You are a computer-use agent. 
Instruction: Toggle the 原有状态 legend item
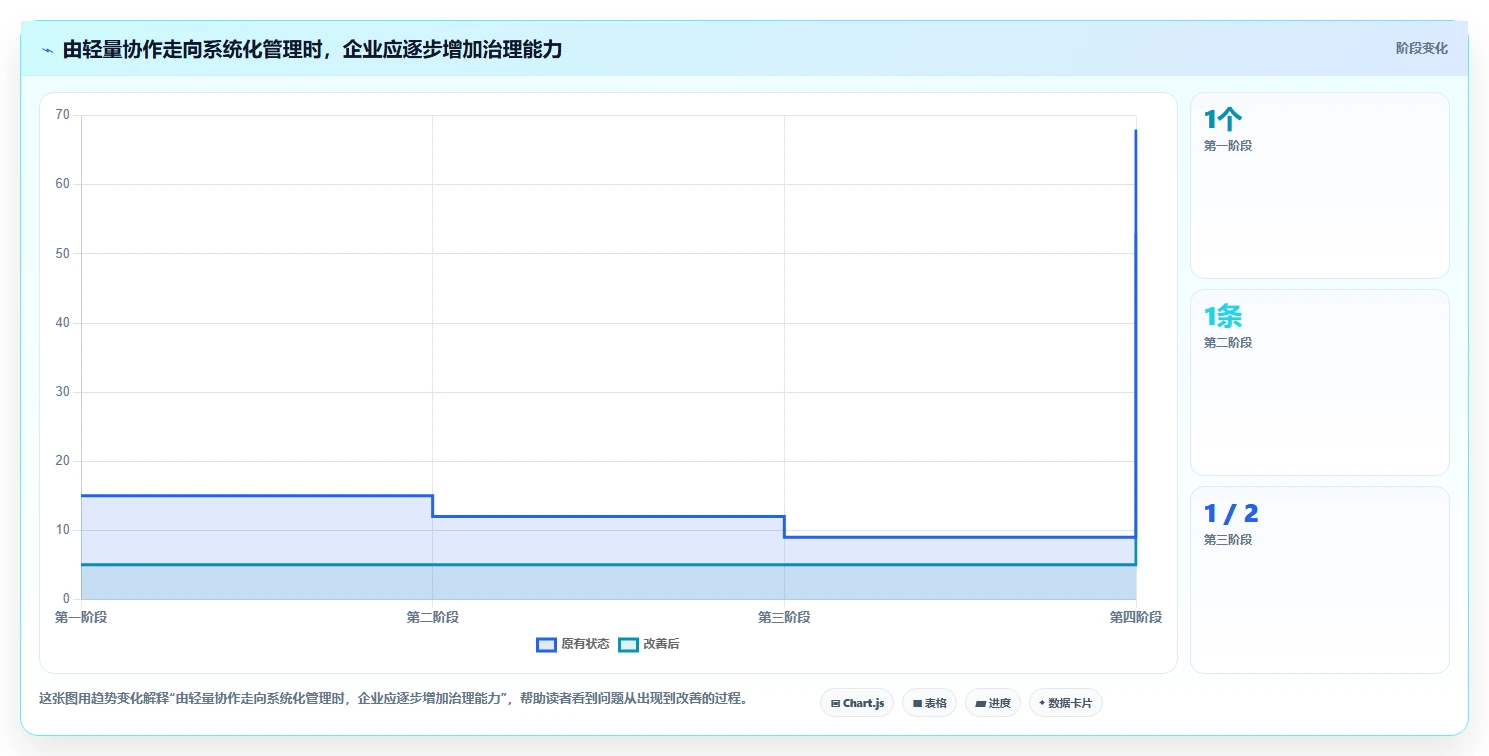(573, 644)
